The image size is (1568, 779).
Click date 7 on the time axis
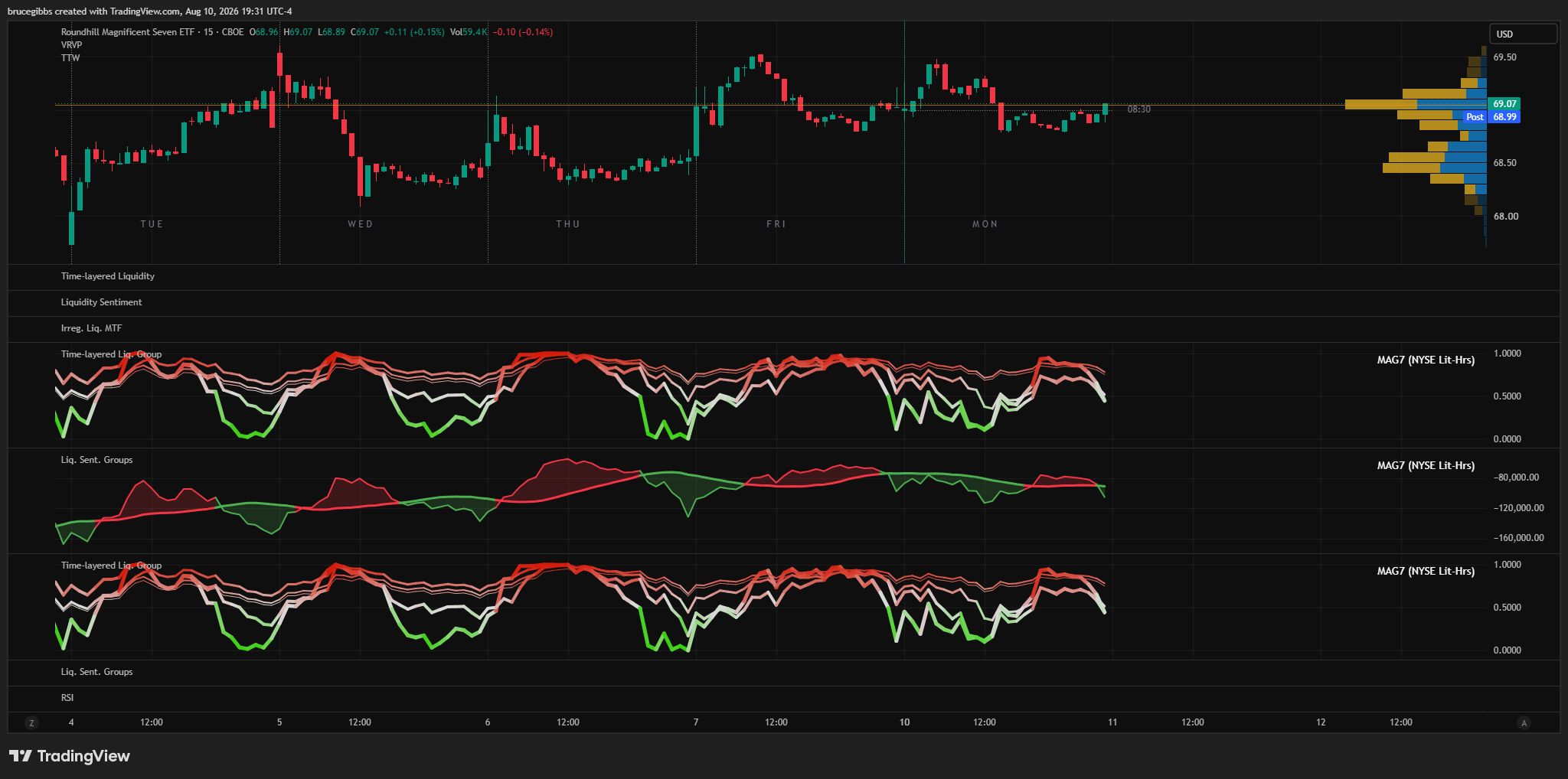[696, 722]
